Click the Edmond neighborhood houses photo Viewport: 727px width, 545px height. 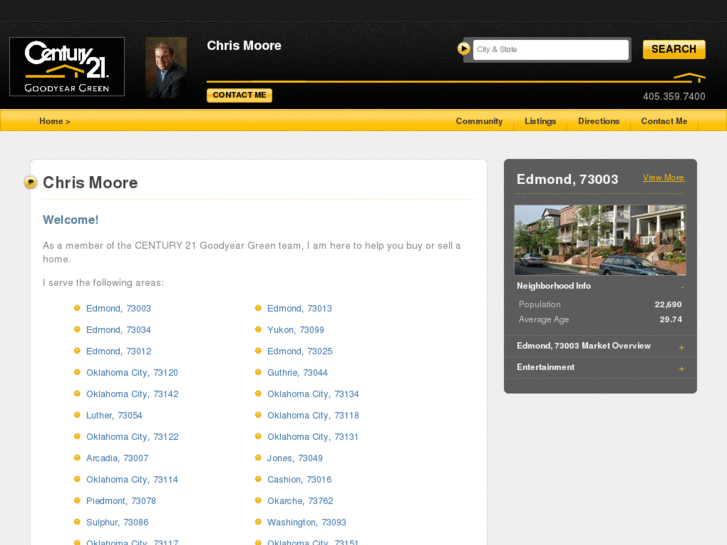click(600, 240)
